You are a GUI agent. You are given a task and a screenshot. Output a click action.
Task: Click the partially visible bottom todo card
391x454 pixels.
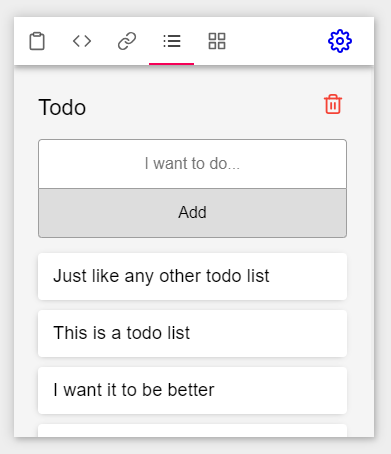click(x=192, y=430)
